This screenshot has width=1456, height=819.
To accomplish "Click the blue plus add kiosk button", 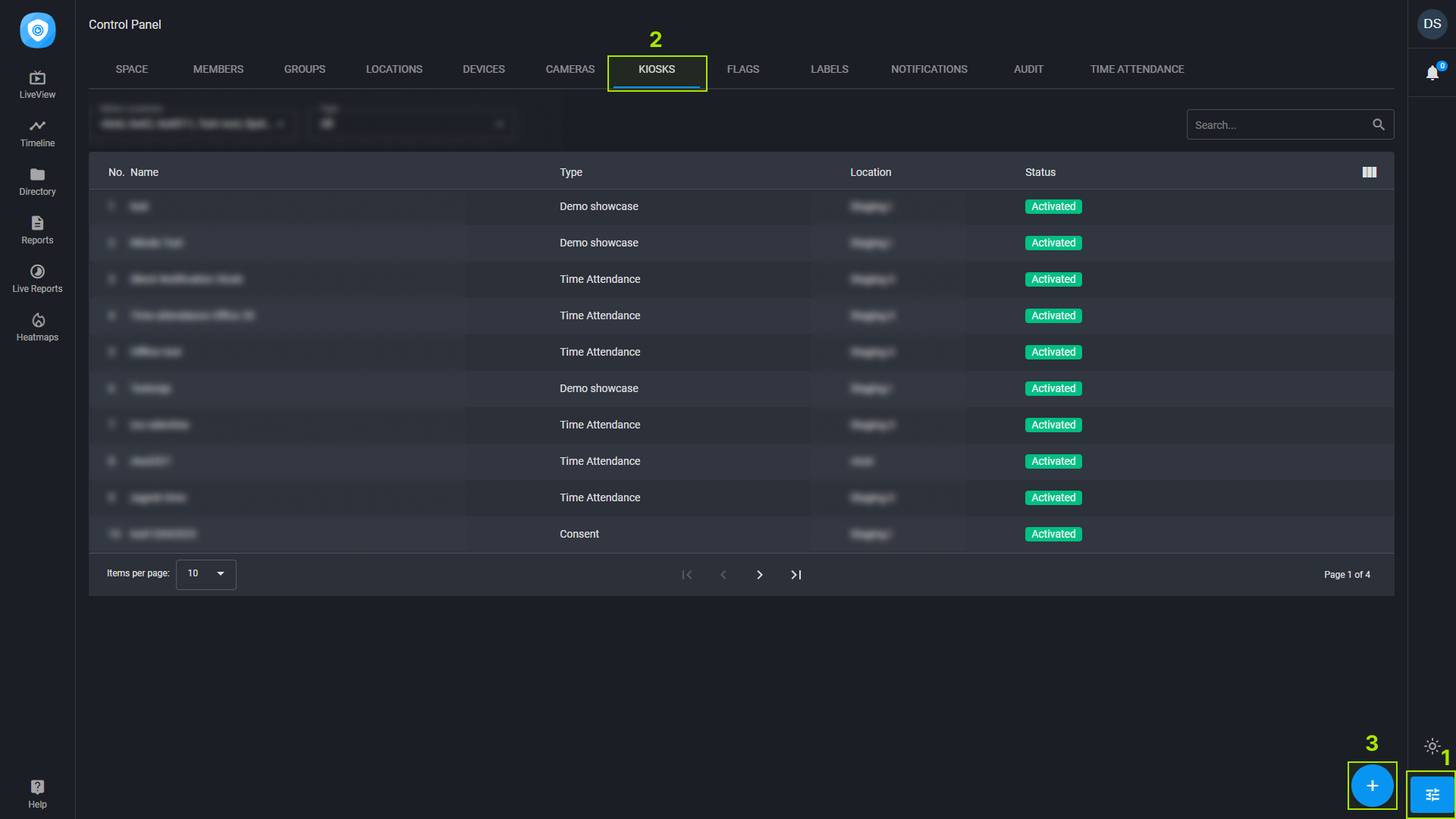I will 1372,786.
